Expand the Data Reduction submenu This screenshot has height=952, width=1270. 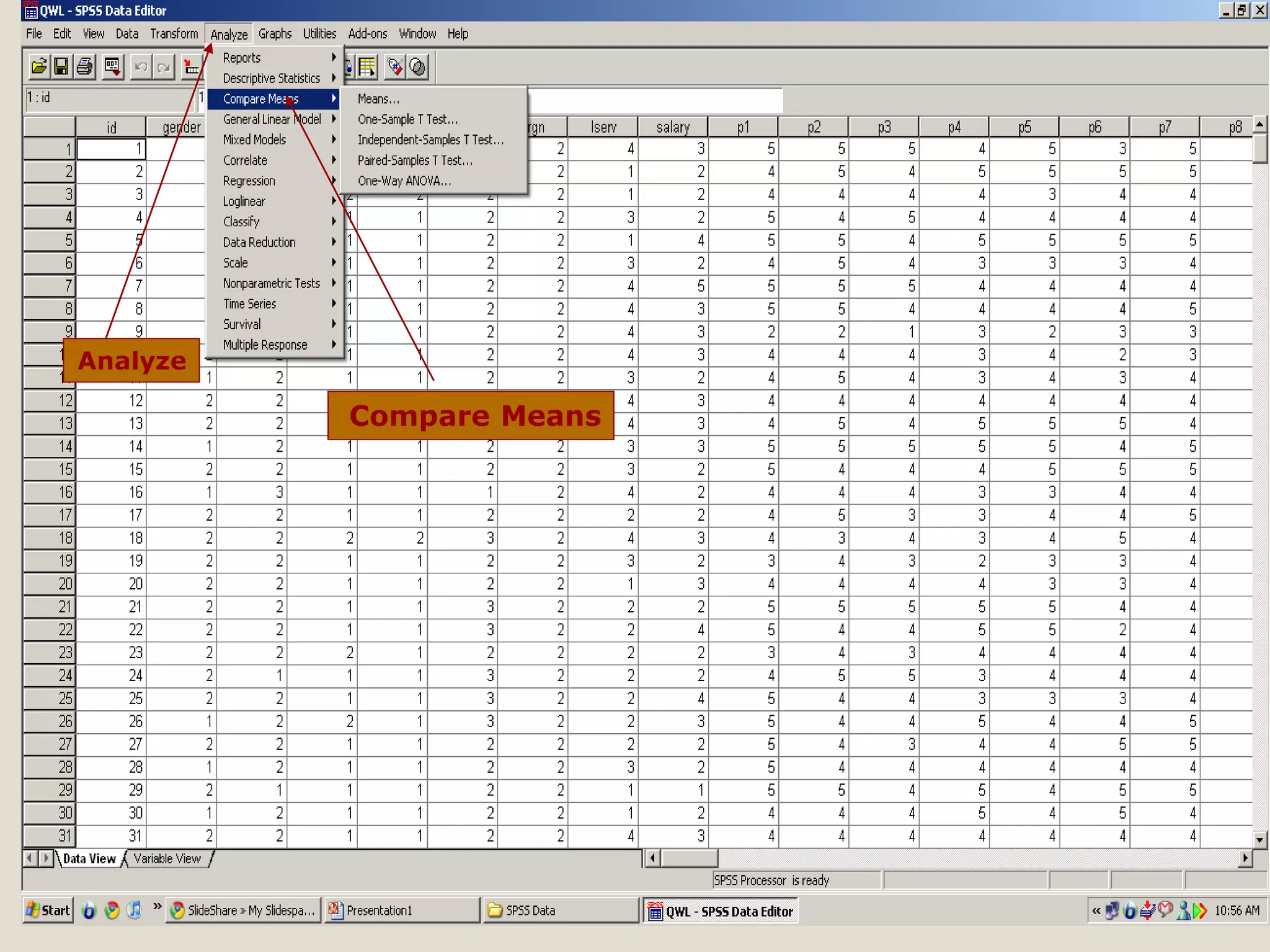[x=274, y=242]
